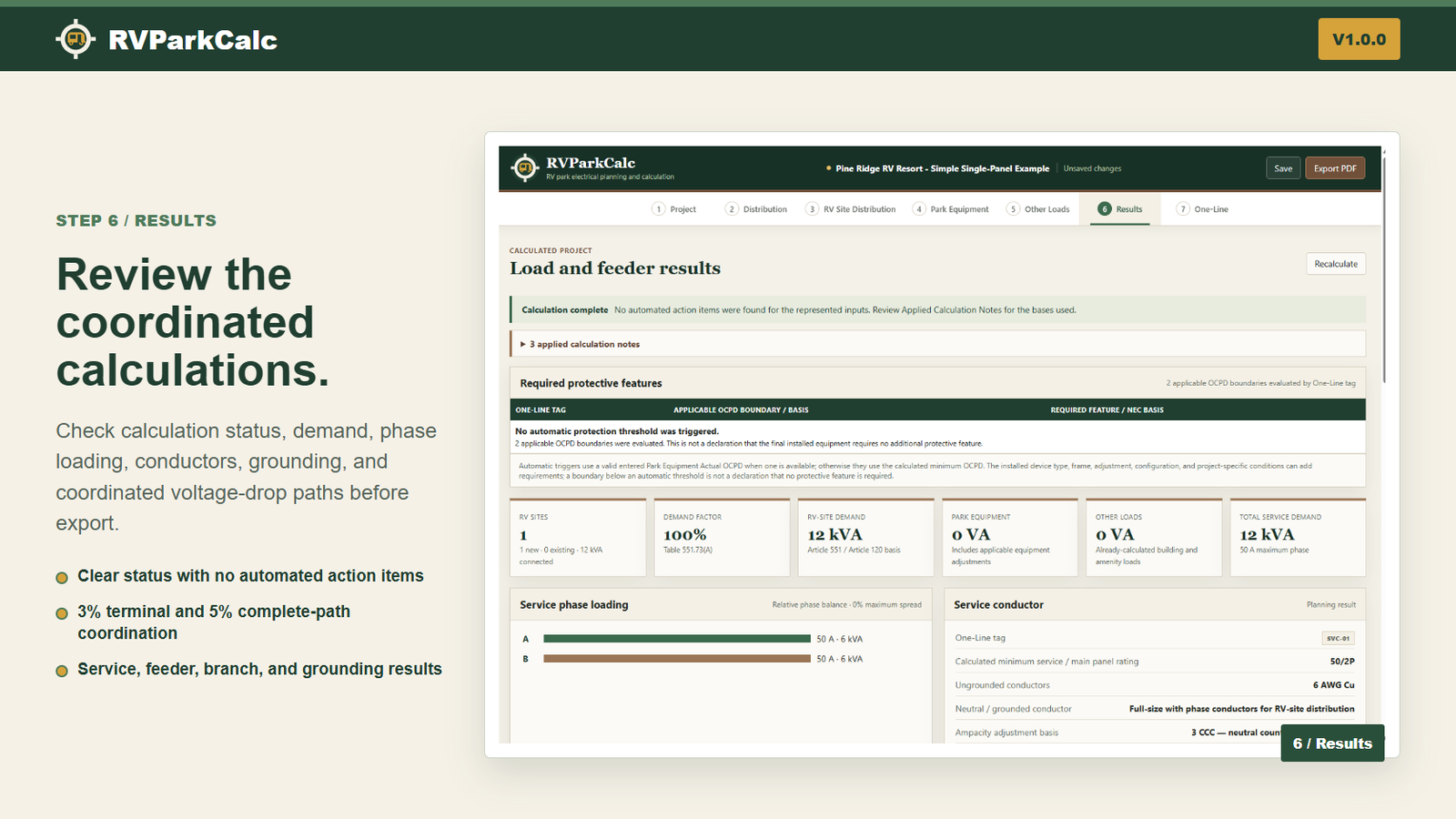Image resolution: width=1456 pixels, height=819 pixels.
Task: Click the 'Required protective features' heading
Action: click(x=591, y=383)
